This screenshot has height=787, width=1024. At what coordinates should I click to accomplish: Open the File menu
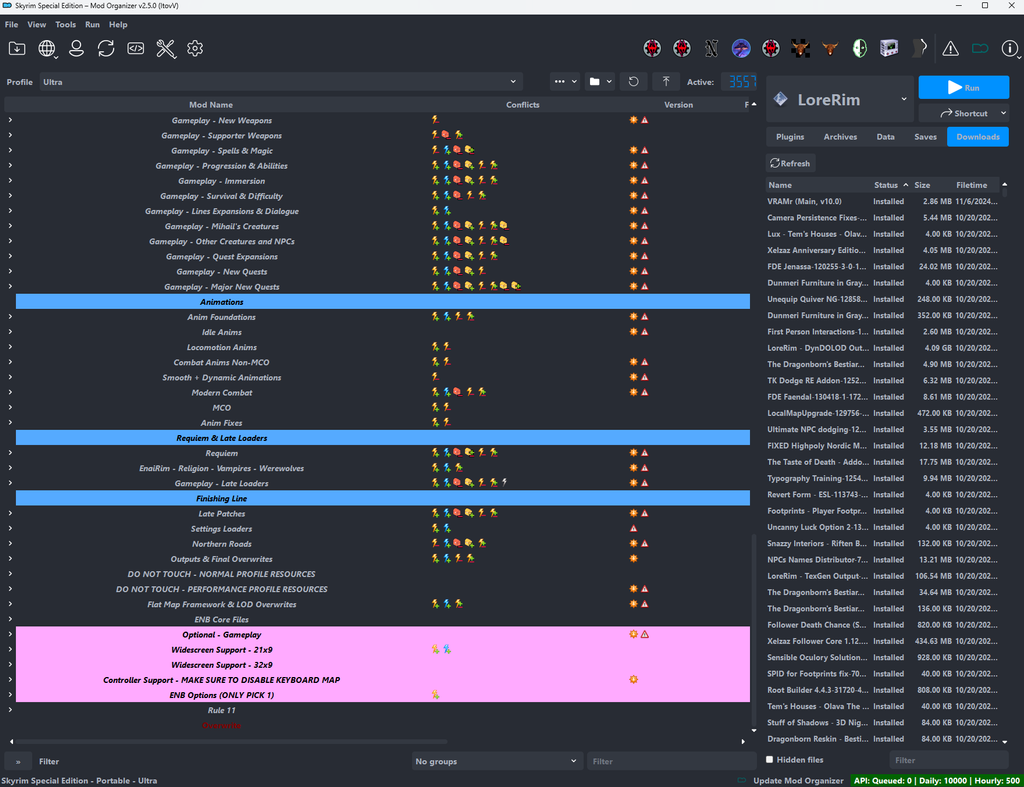click(x=12, y=24)
